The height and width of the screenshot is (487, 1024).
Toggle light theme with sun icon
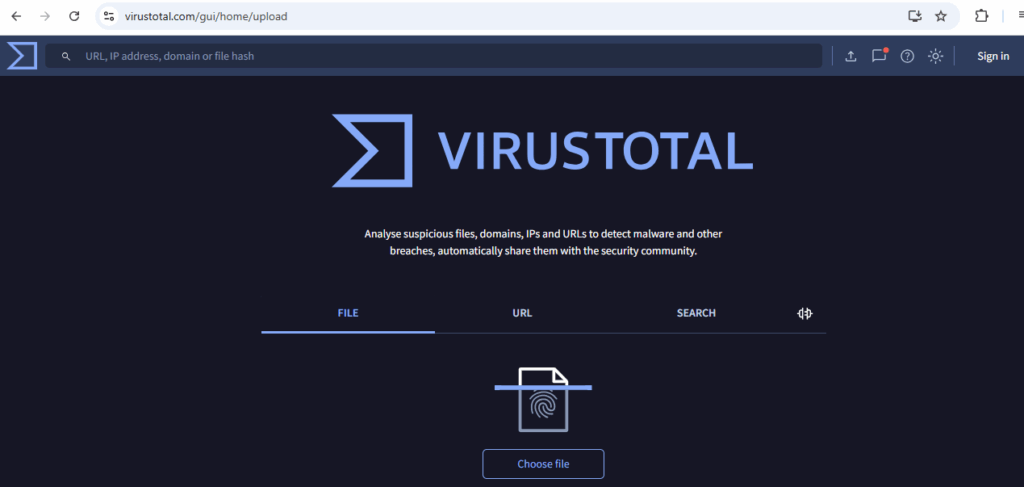[x=936, y=56]
